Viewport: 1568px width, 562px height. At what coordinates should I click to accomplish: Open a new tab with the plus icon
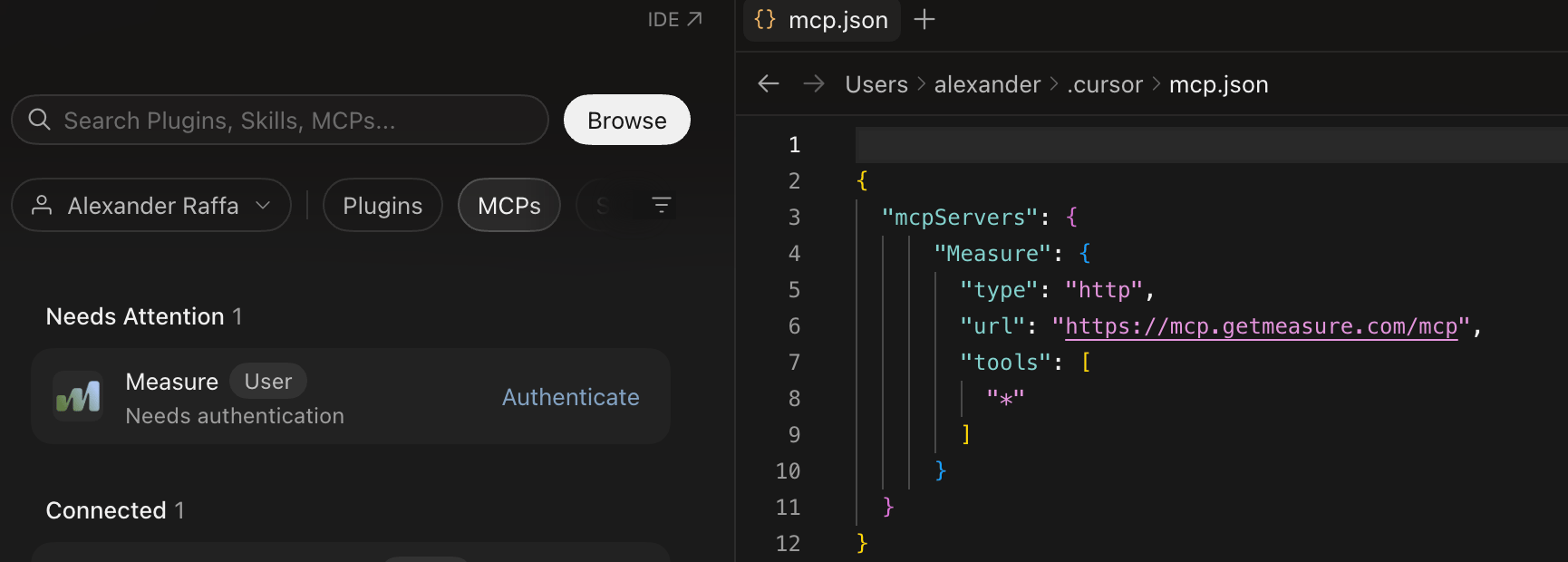(924, 19)
